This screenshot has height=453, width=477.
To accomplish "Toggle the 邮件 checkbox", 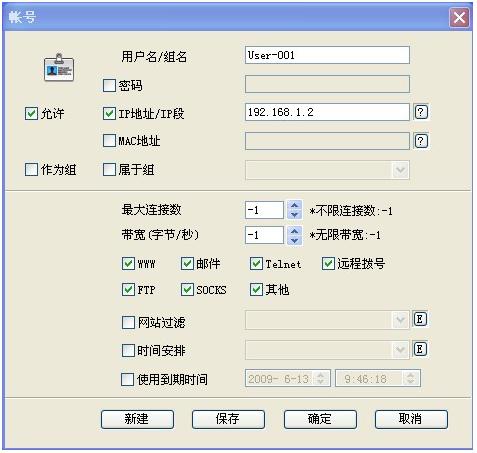I will pos(187,264).
